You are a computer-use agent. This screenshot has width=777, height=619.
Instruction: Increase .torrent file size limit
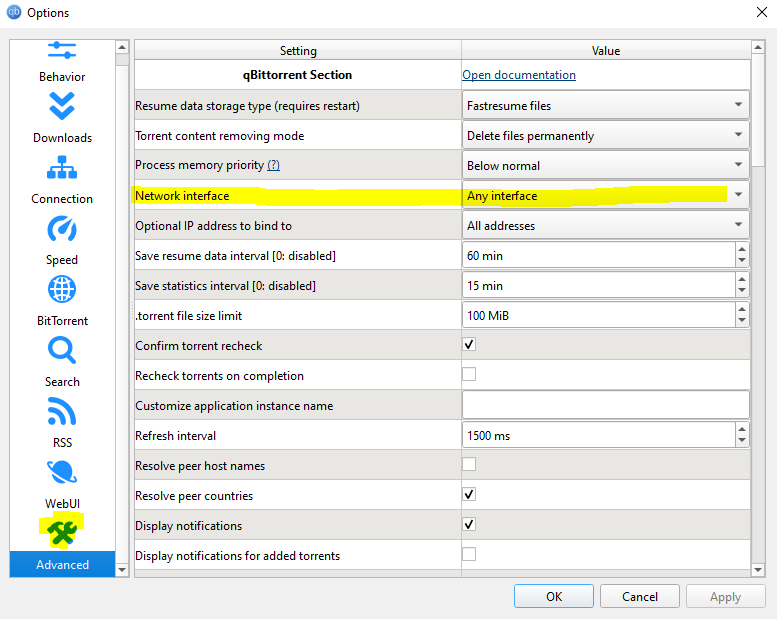tap(742, 310)
